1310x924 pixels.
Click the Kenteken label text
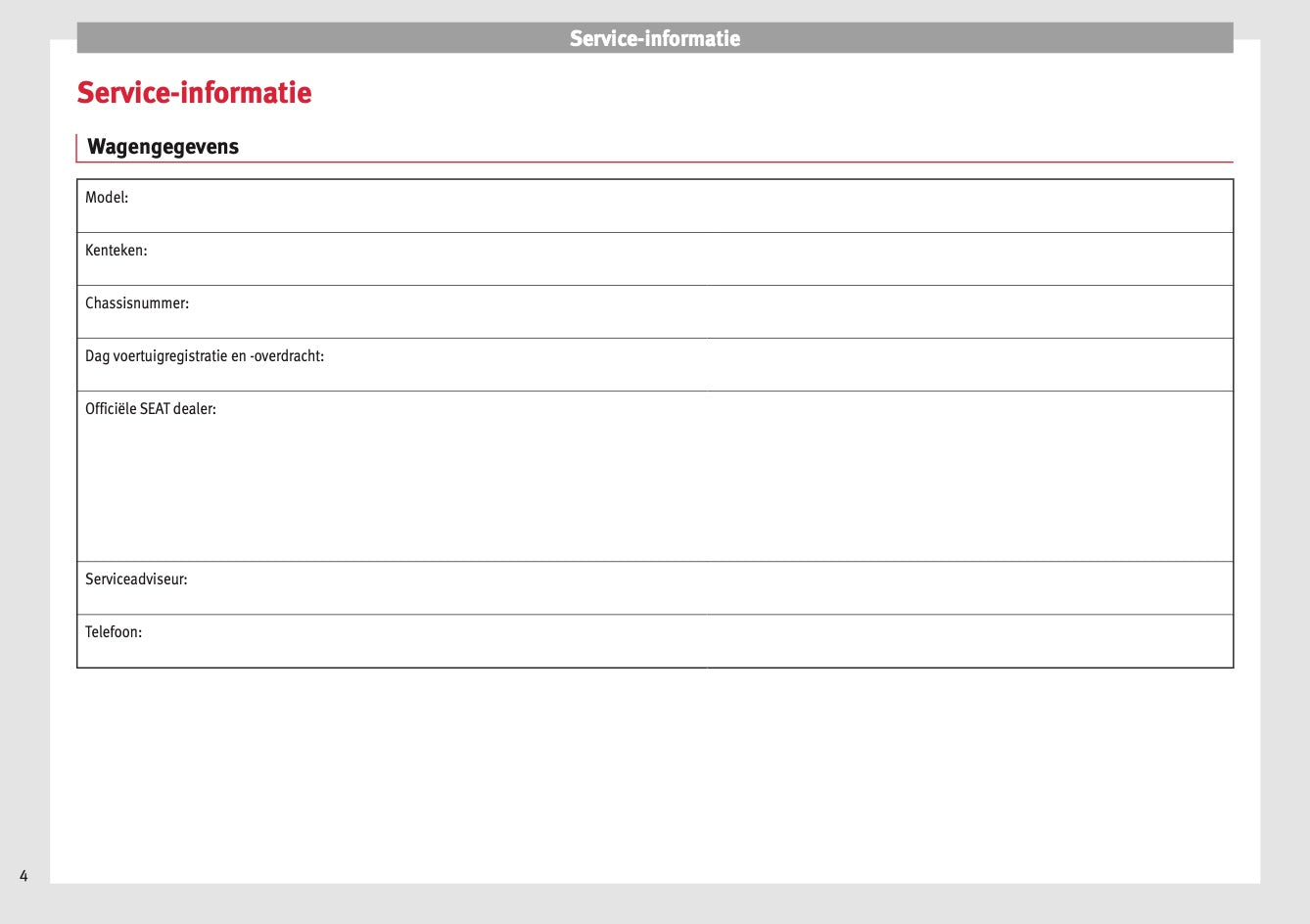click(x=116, y=251)
